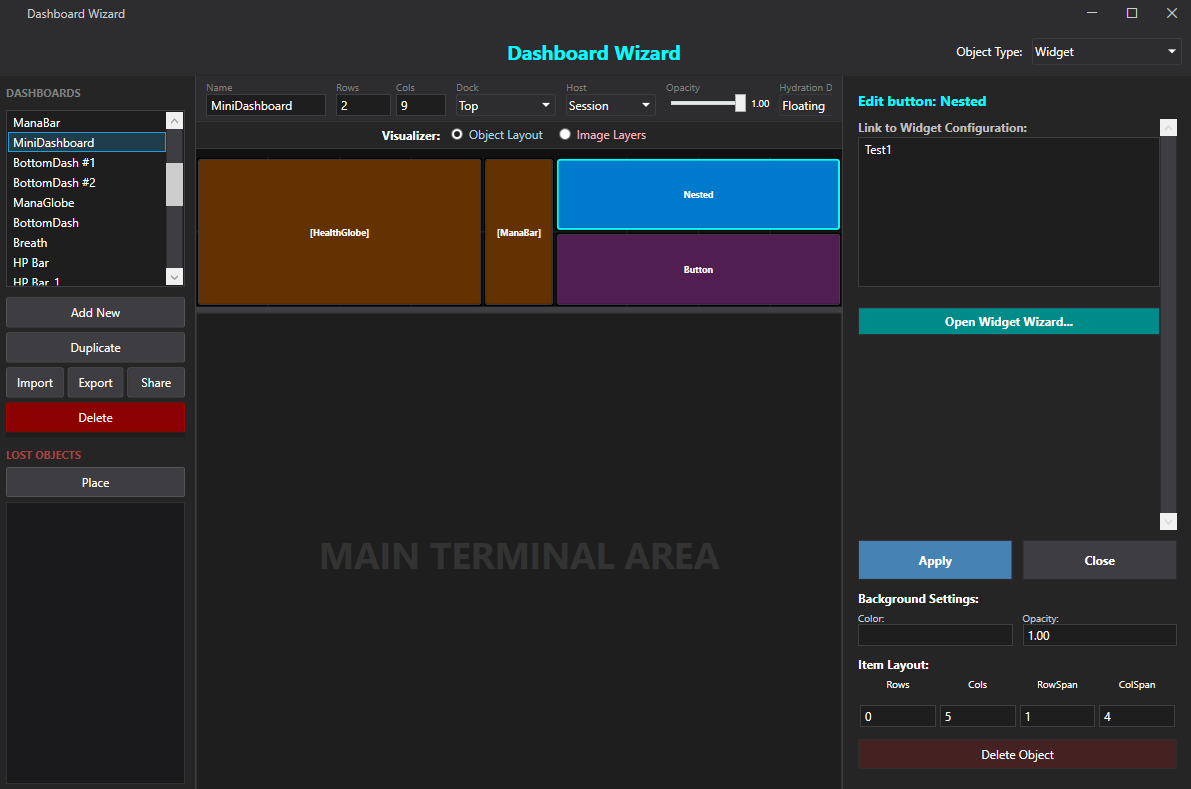Open the Host dropdown set to Session

(x=610, y=106)
